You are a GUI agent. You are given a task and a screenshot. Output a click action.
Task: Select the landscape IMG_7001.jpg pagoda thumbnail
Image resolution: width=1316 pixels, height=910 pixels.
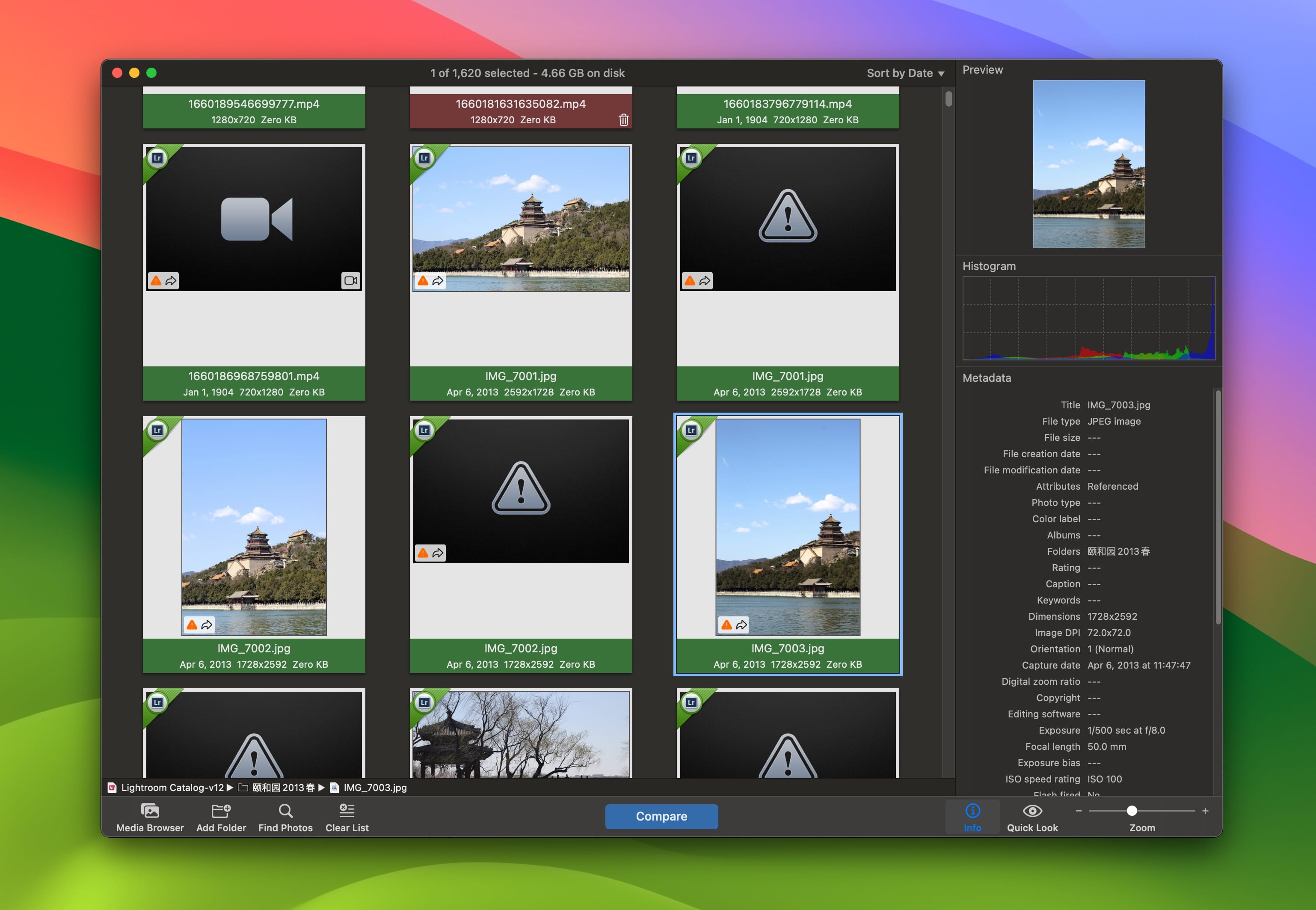click(x=520, y=219)
